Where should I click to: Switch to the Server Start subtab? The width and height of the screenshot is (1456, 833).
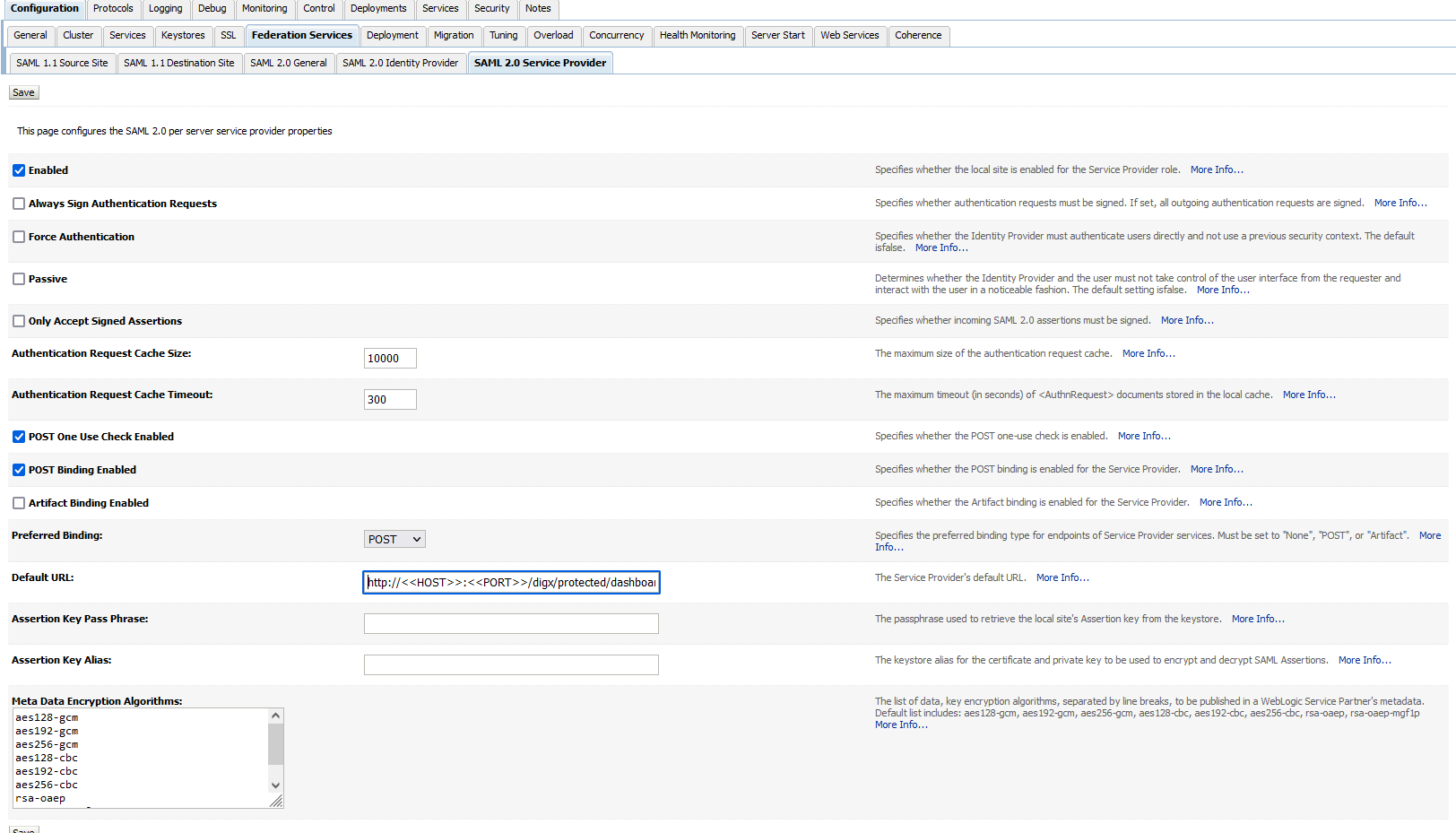tap(778, 36)
